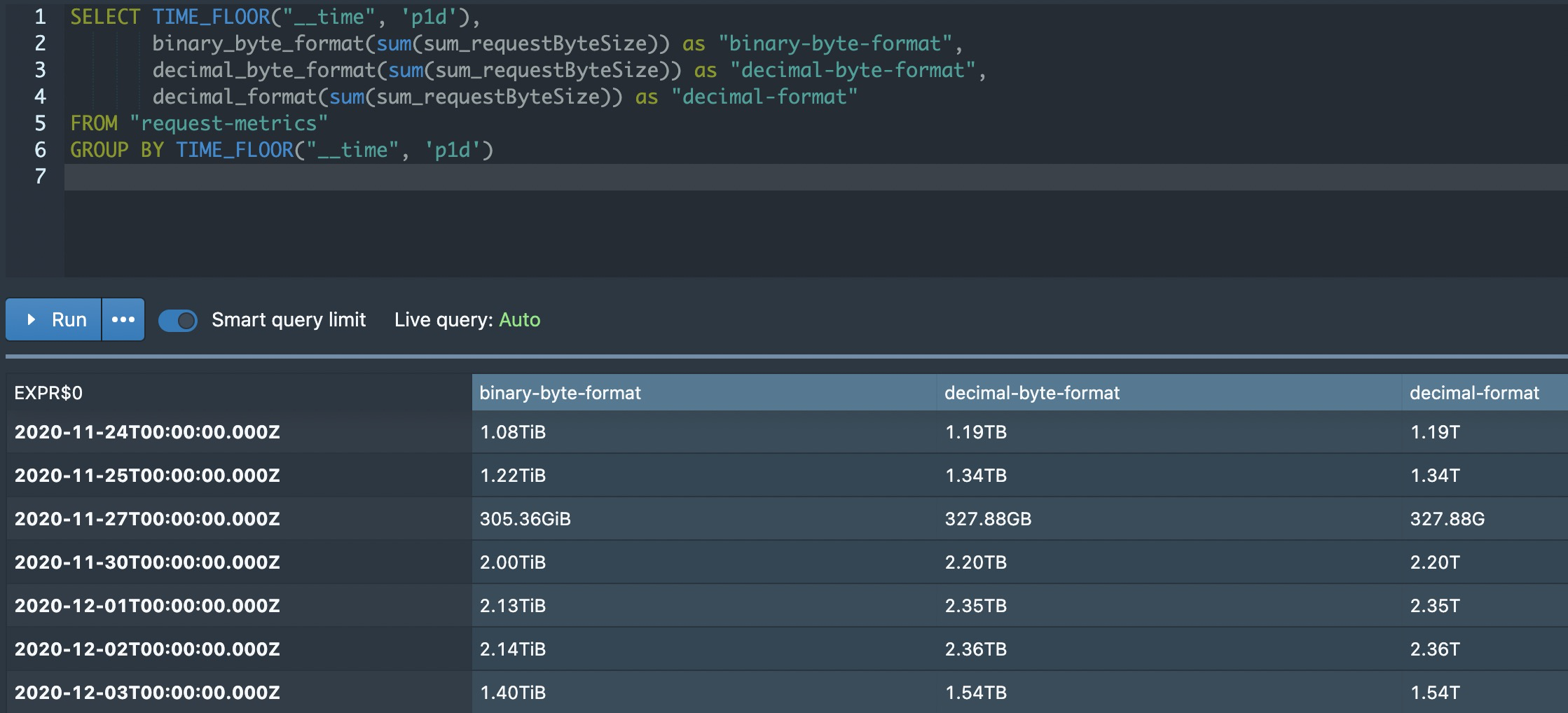Click the 1.19T value
The height and width of the screenshot is (713, 1568).
[1436, 432]
